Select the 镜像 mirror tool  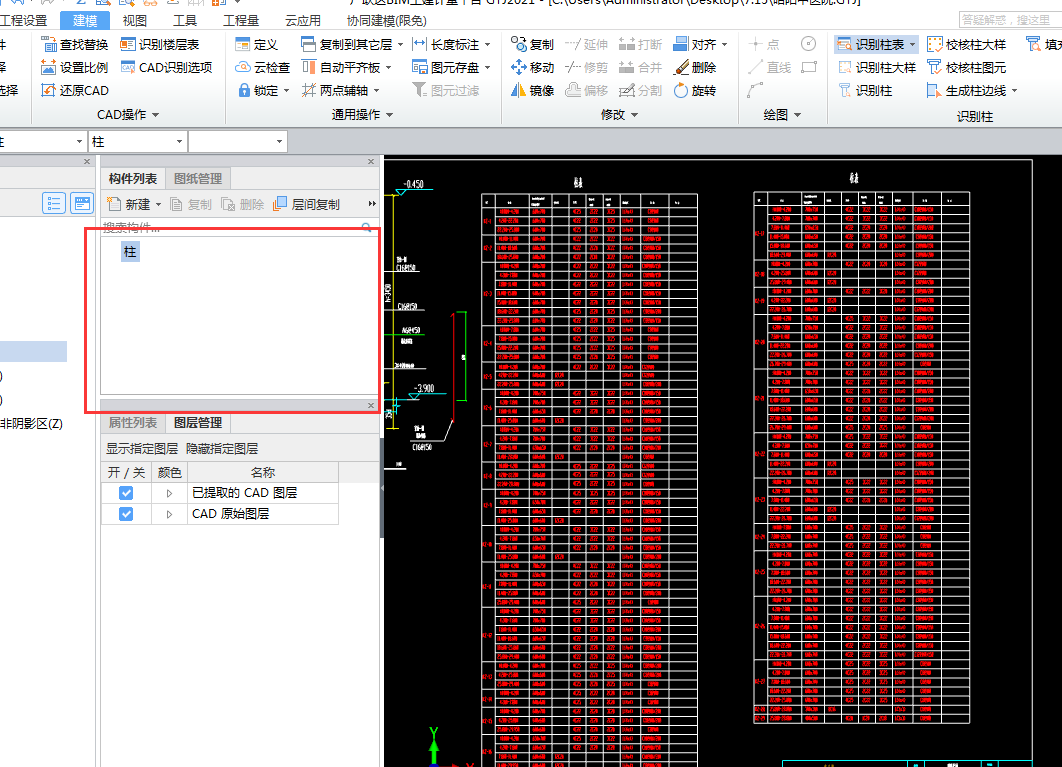coord(532,90)
